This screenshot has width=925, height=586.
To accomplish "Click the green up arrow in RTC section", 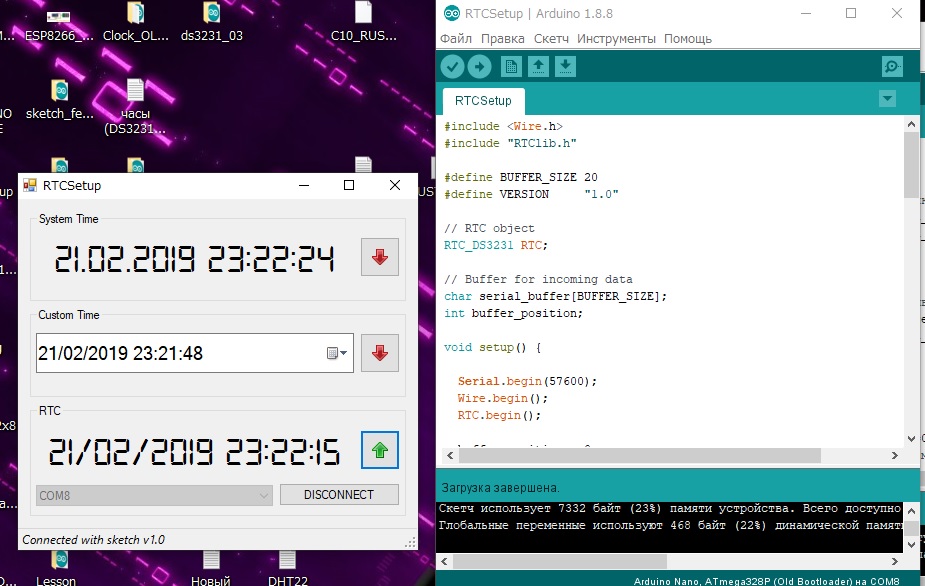I will pyautogui.click(x=379, y=450).
